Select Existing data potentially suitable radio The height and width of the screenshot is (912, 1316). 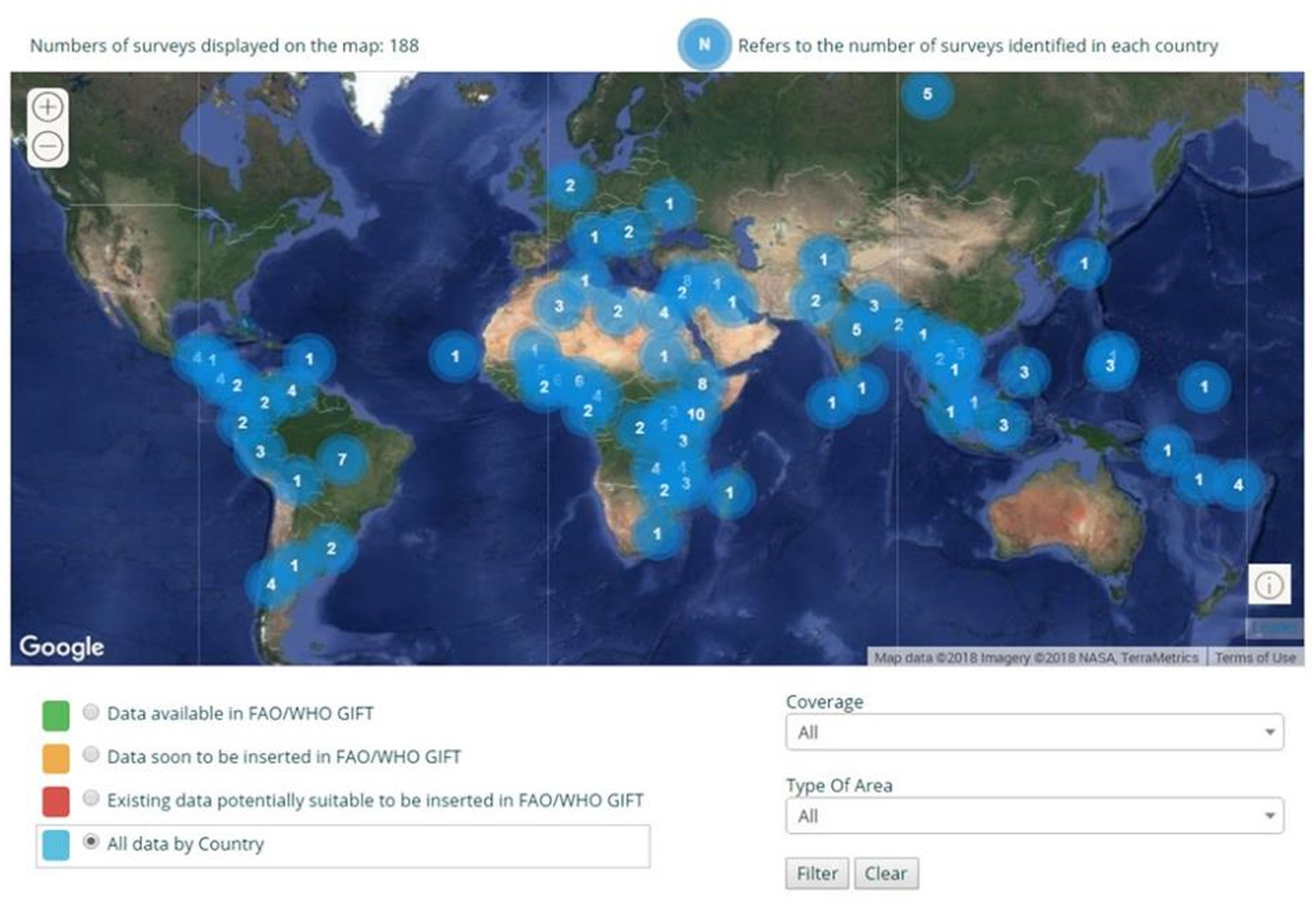point(91,799)
